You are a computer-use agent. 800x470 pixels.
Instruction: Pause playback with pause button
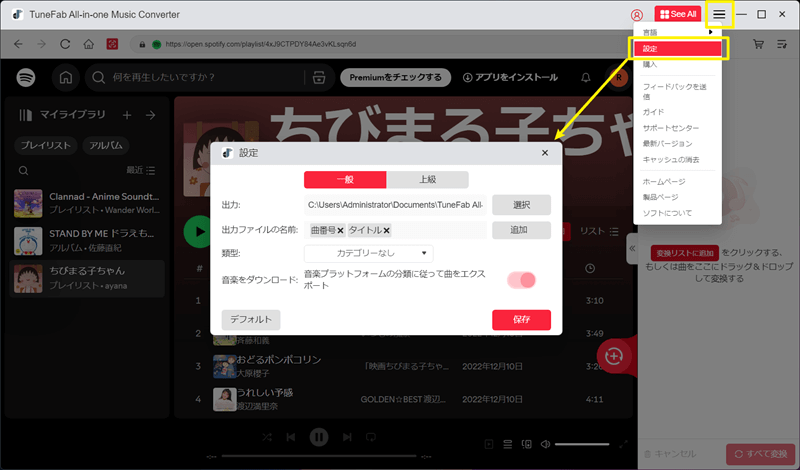(x=319, y=437)
